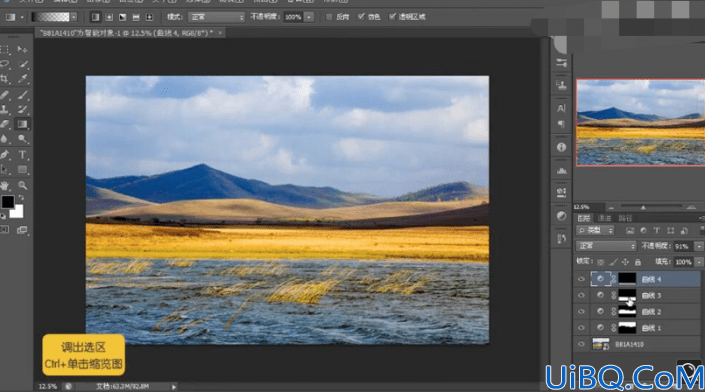Image resolution: width=705 pixels, height=392 pixels.
Task: Select the Zoom tool
Action: tap(22, 185)
